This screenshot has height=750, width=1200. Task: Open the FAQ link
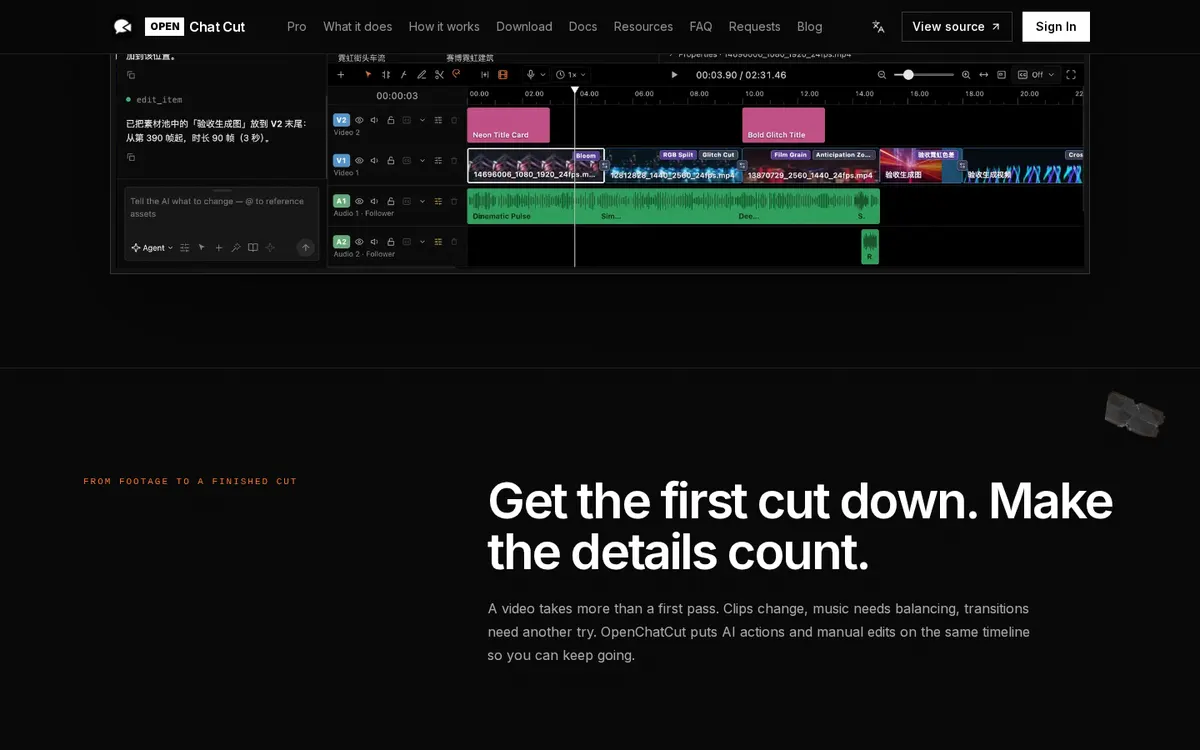tap(701, 27)
